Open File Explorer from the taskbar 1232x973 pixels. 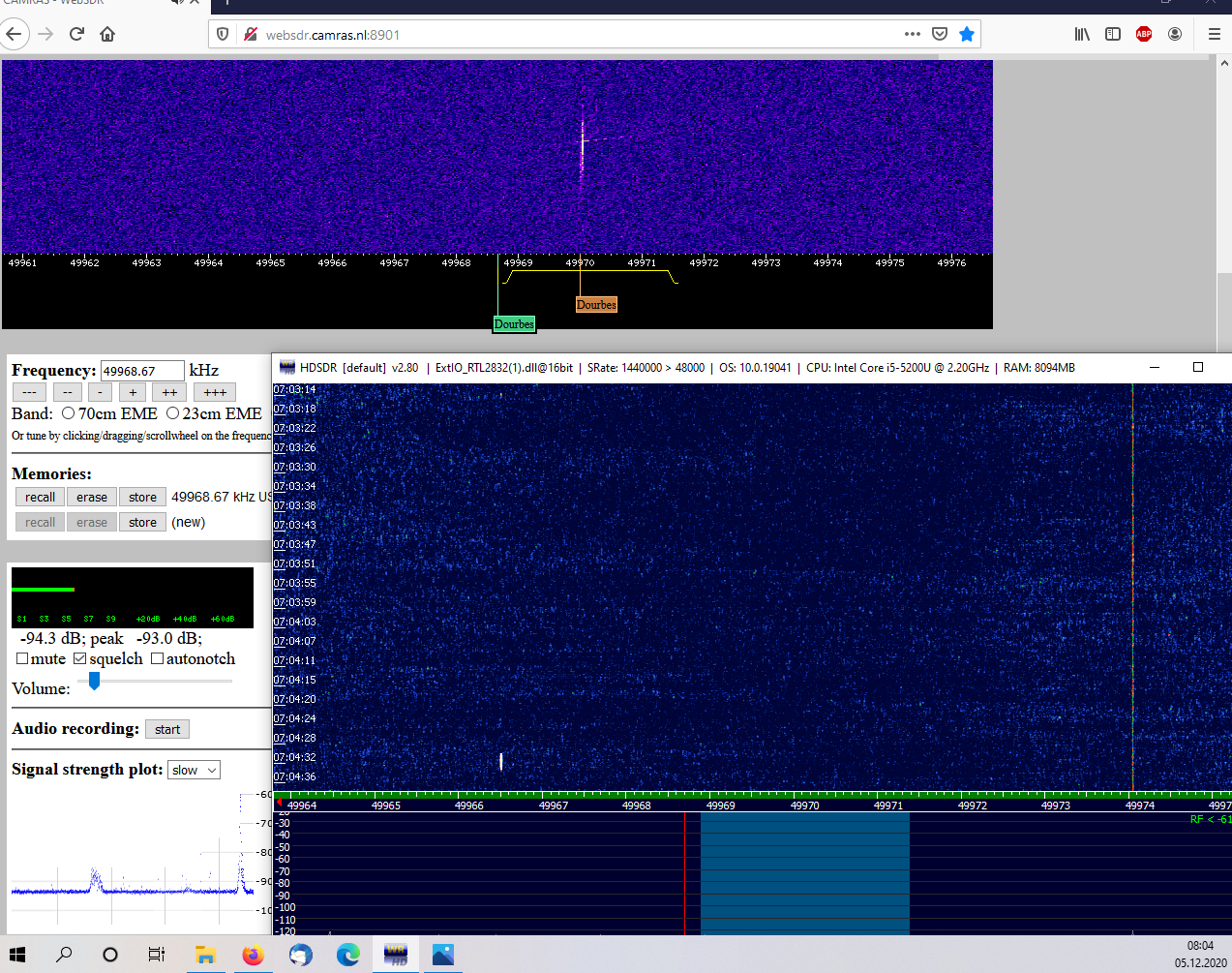tap(205, 955)
